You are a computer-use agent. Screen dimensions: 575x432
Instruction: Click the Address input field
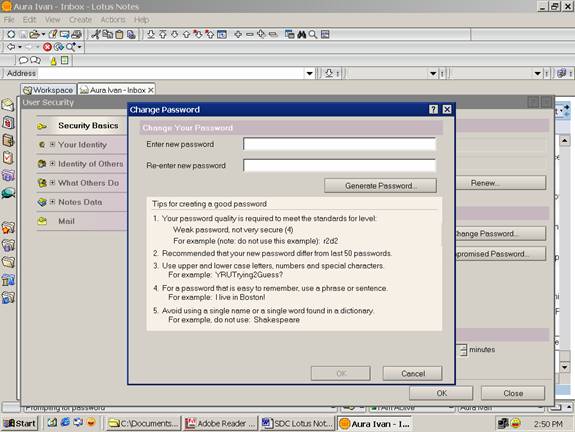171,73
